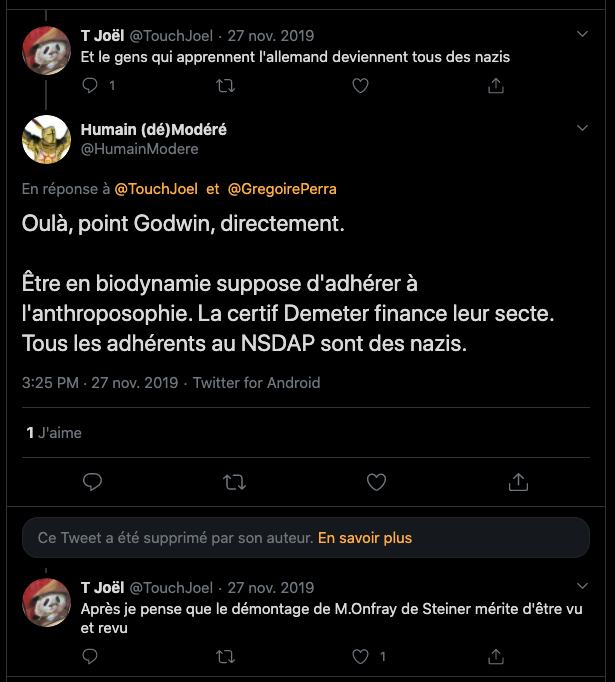Expand the menu chevron on Humain (dé)Modéré tweet
Viewport: 615px width, 682px height.
click(x=583, y=128)
